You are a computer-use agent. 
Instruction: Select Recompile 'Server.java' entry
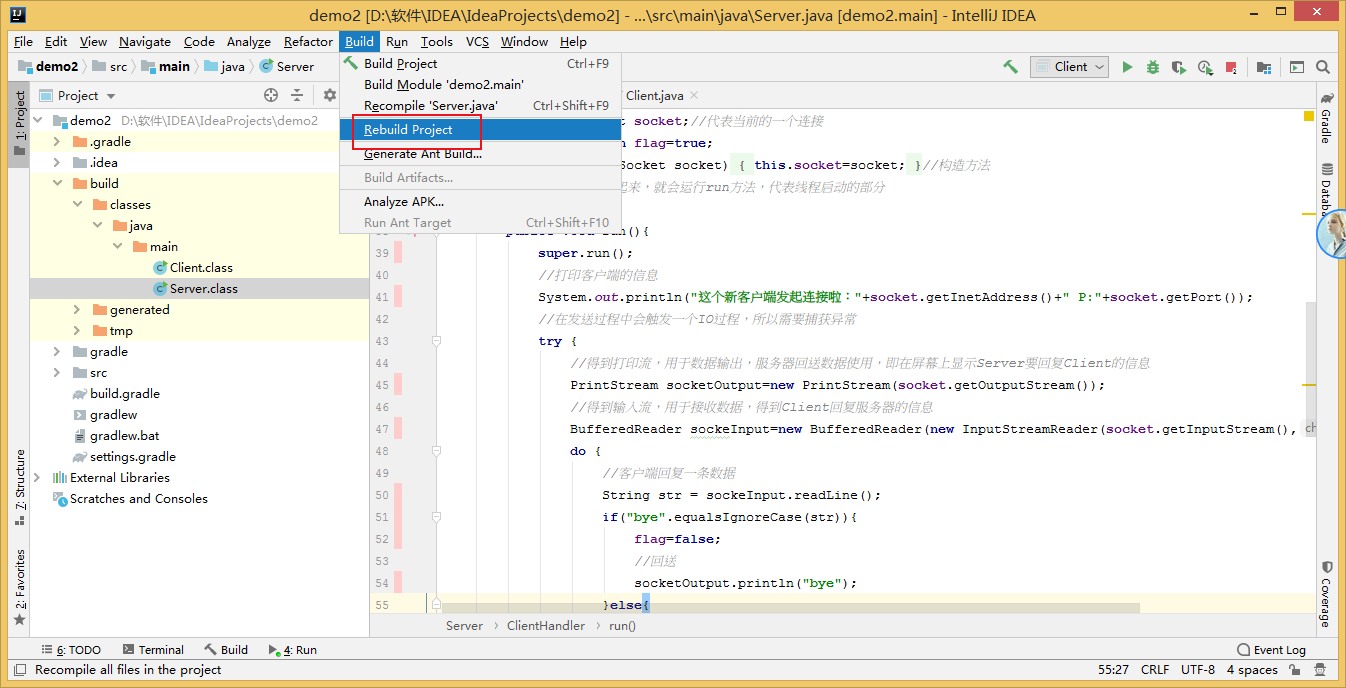[x=480, y=105]
